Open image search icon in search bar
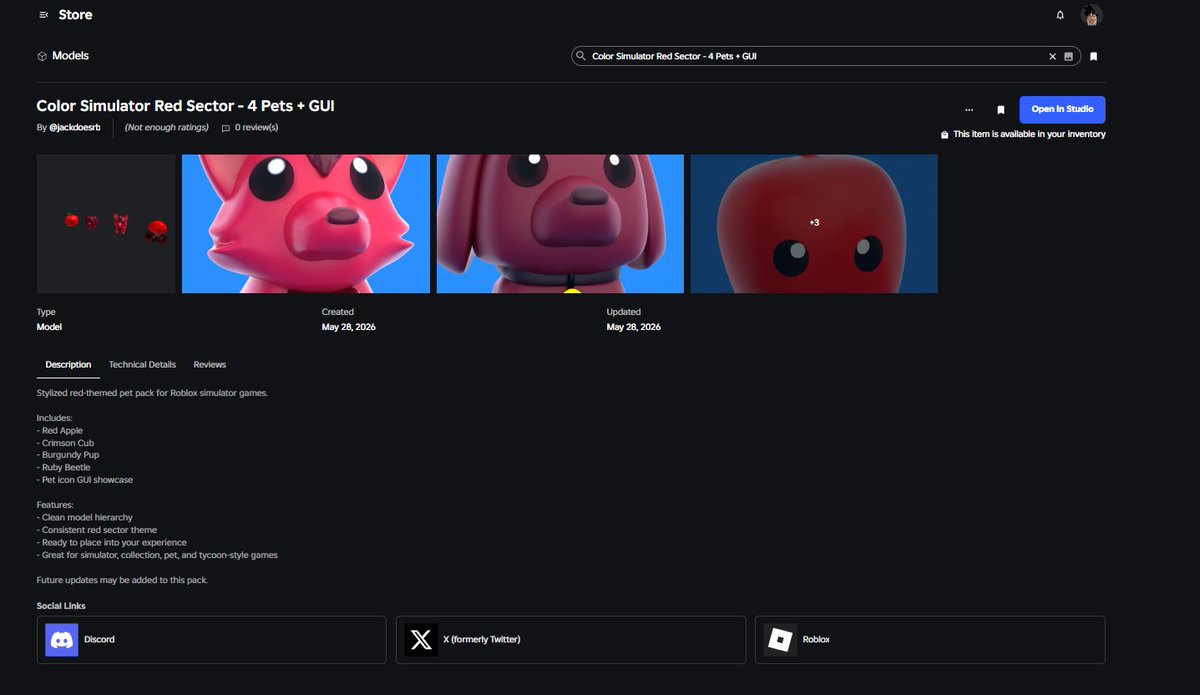The image size is (1200, 695). click(1068, 57)
